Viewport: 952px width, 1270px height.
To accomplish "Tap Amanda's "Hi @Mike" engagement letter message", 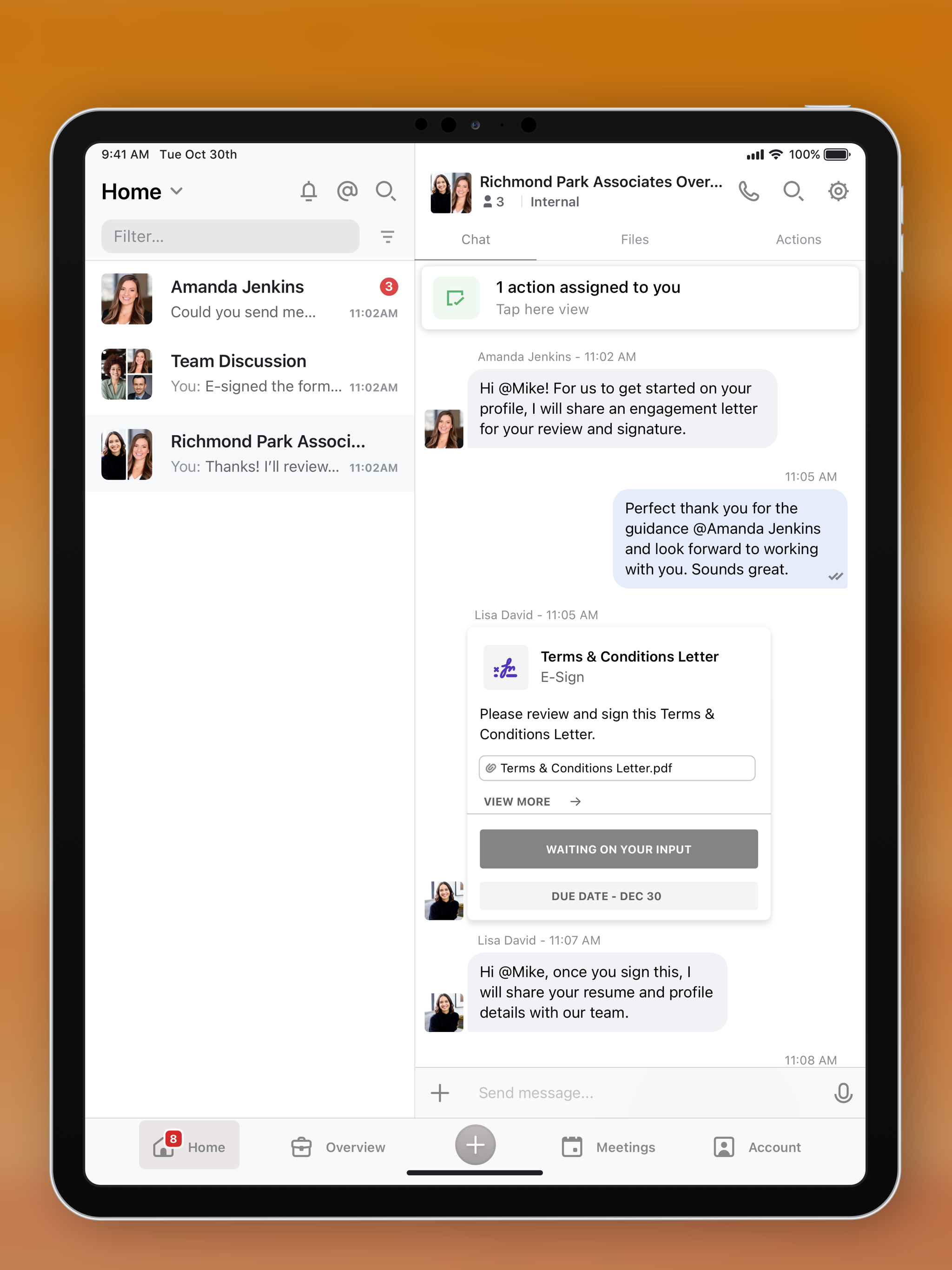I will (622, 408).
